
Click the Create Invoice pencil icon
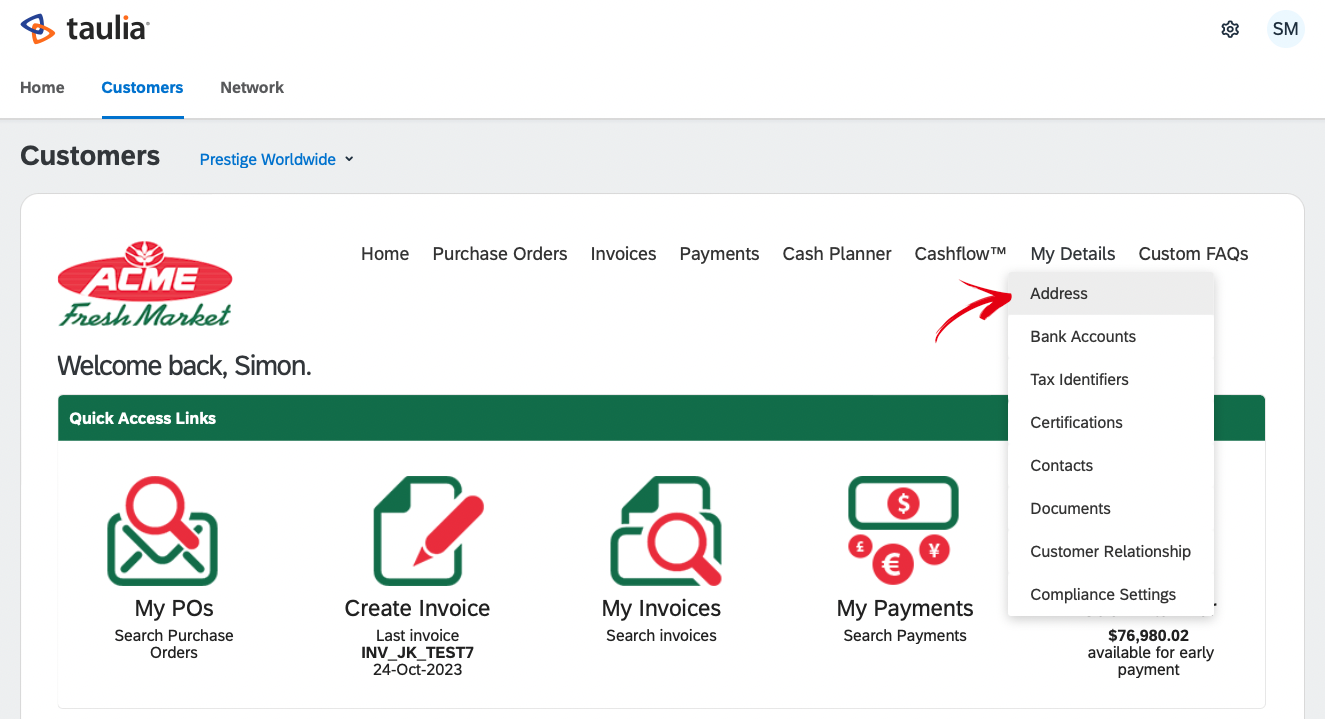427,531
